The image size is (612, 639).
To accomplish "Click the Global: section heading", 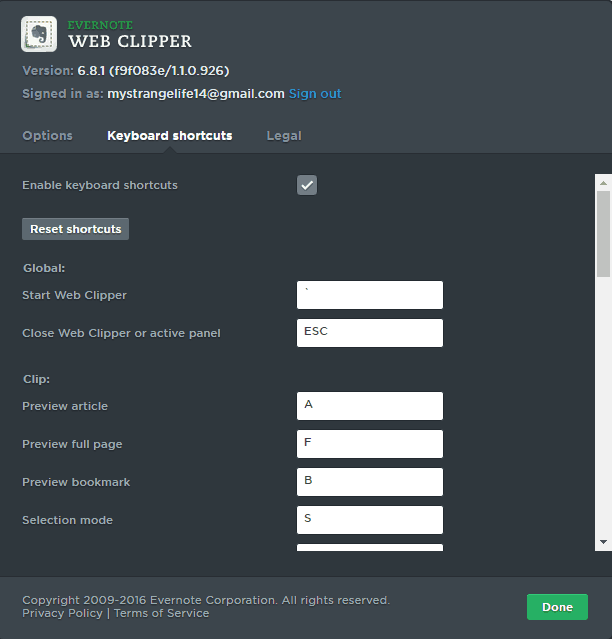I will click(44, 268).
